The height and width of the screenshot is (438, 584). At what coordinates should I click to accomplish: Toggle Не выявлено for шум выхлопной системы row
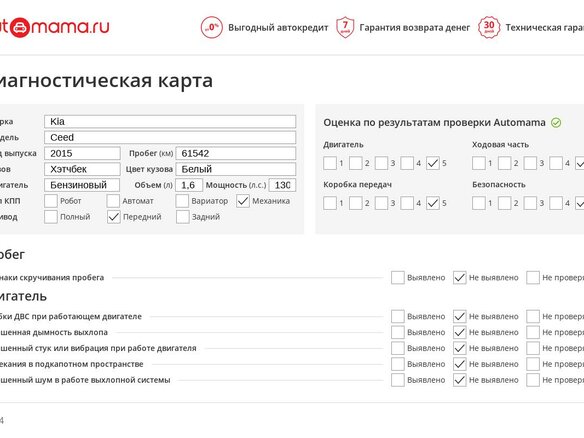[460, 380]
